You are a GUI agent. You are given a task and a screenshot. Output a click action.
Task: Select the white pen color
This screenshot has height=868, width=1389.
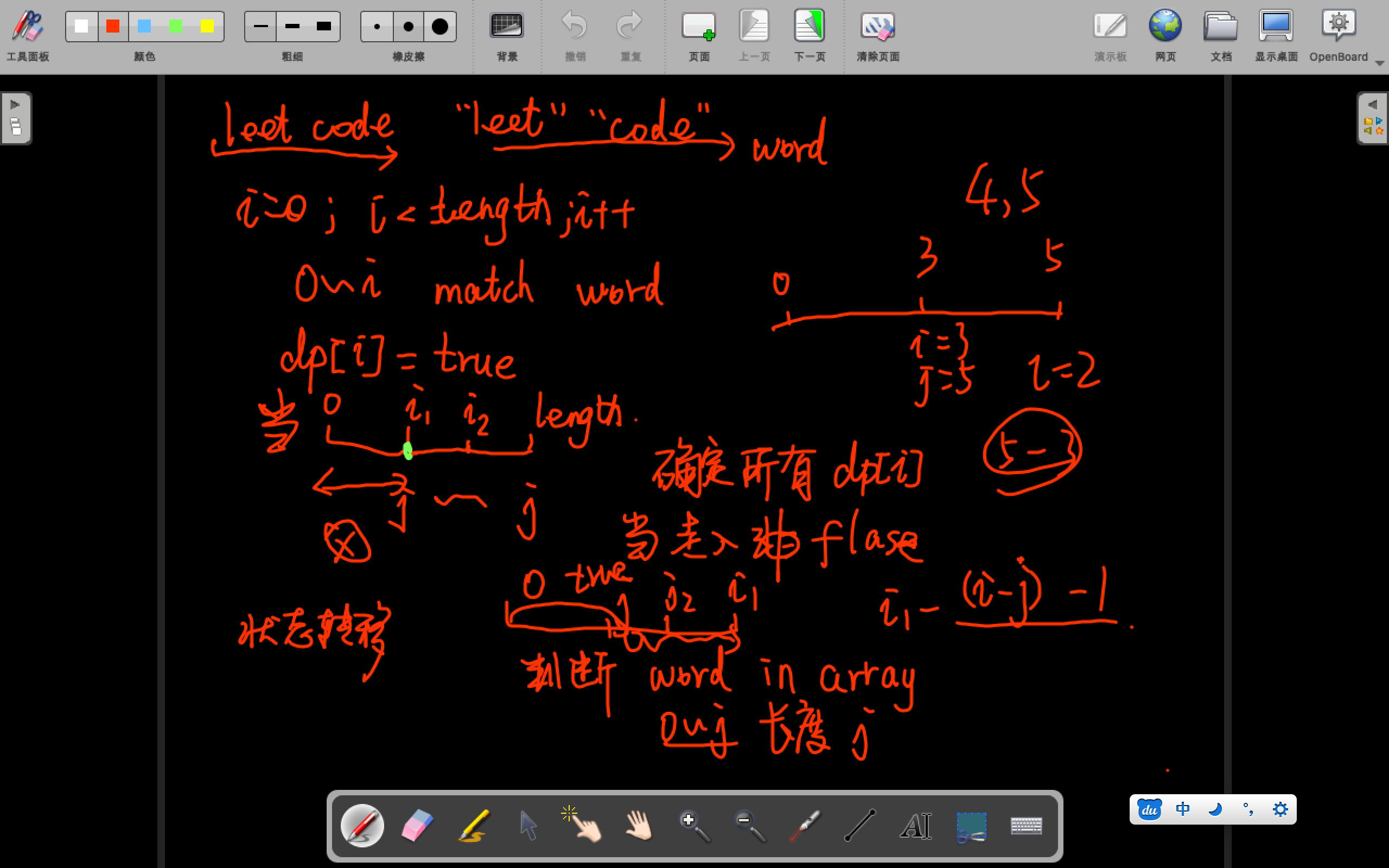(x=81, y=27)
